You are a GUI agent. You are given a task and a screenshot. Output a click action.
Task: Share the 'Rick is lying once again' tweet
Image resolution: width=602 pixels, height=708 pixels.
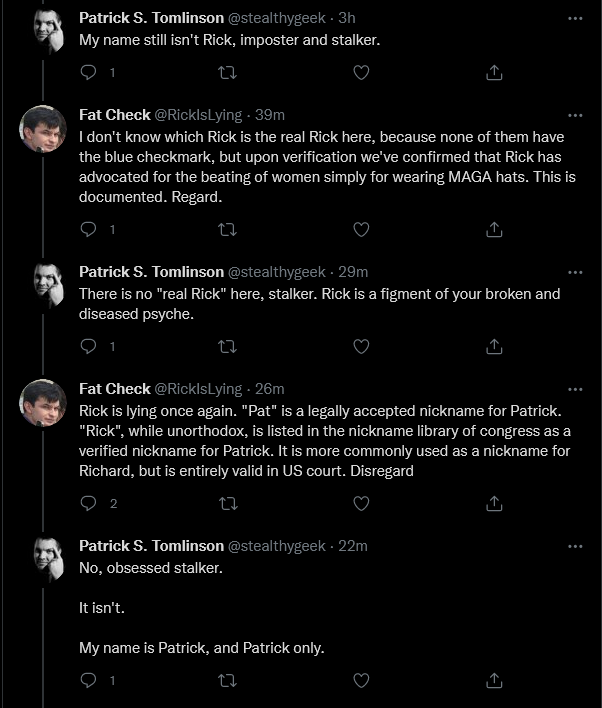coord(494,503)
